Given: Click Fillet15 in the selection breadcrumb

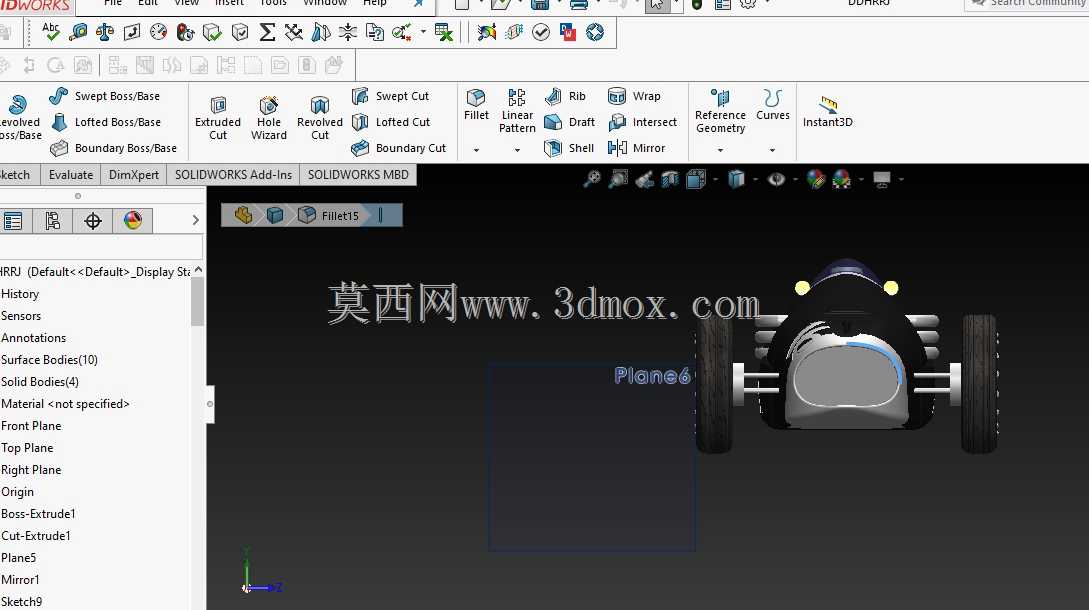Looking at the screenshot, I should pyautogui.click(x=329, y=215).
